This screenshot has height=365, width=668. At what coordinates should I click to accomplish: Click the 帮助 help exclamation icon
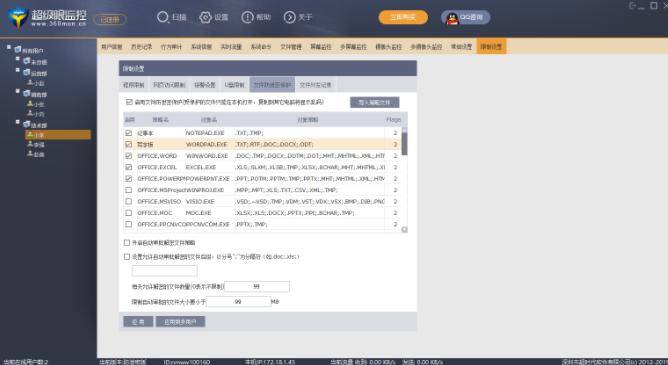(x=247, y=17)
